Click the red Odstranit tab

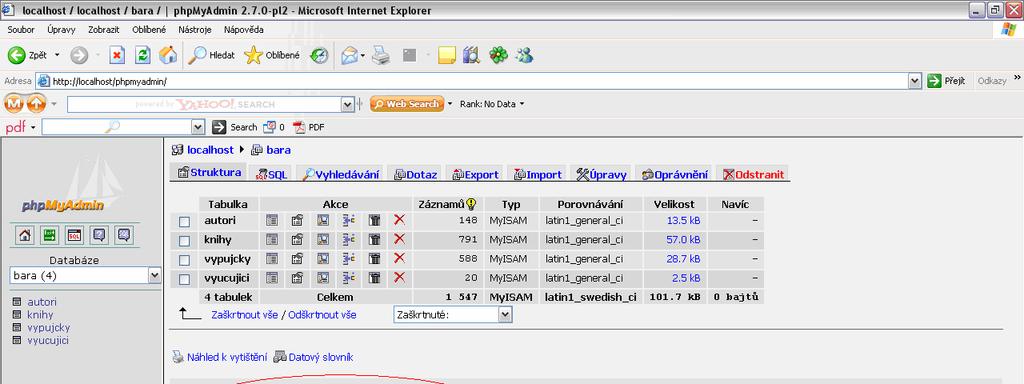click(754, 174)
